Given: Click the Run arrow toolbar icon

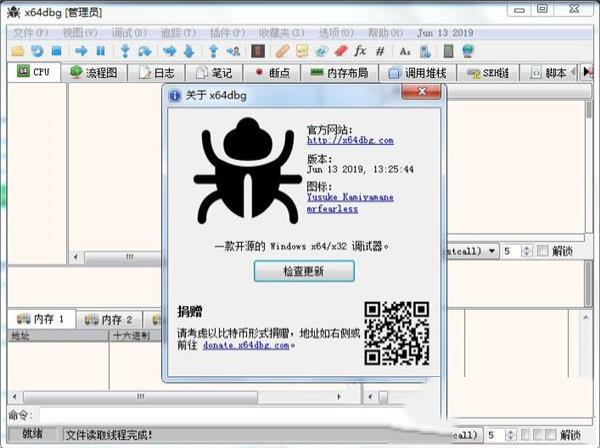Looking at the screenshot, I should (81, 51).
